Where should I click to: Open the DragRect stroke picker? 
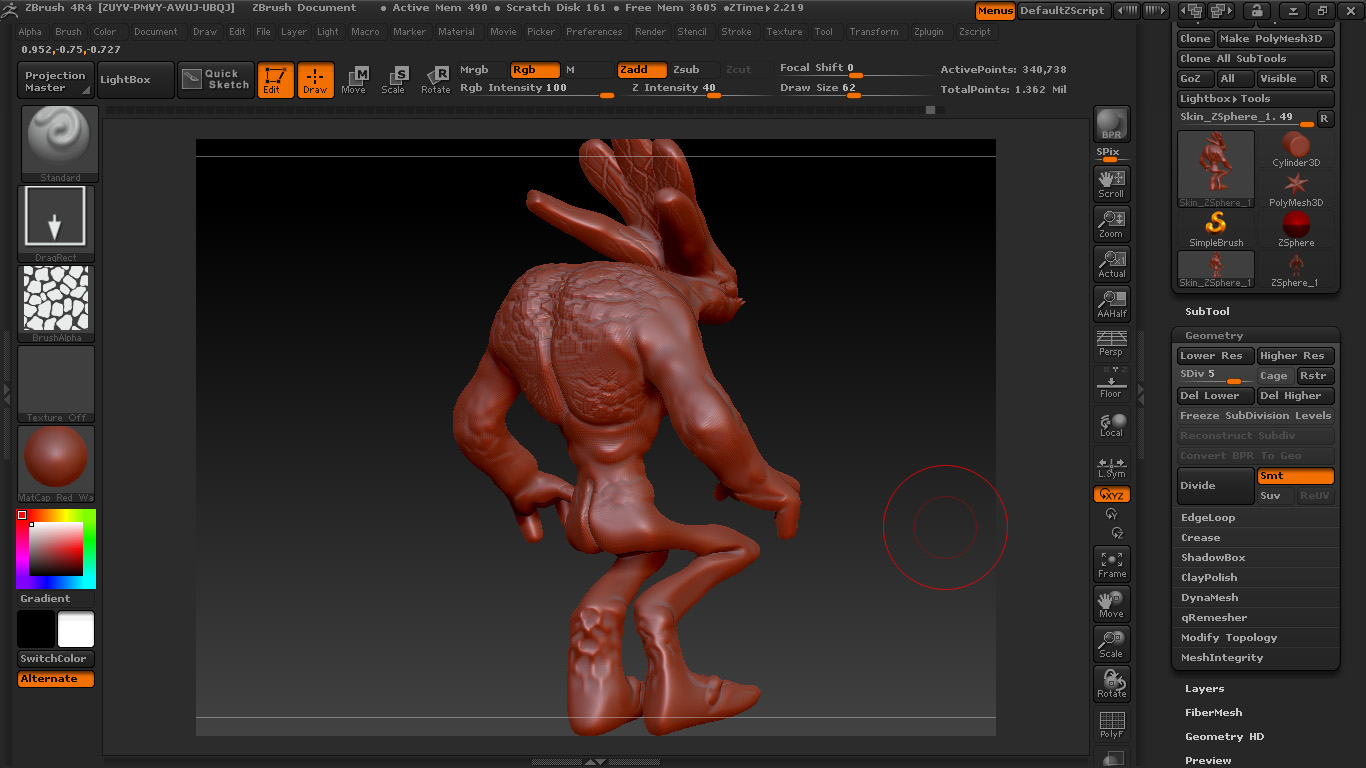tap(56, 224)
